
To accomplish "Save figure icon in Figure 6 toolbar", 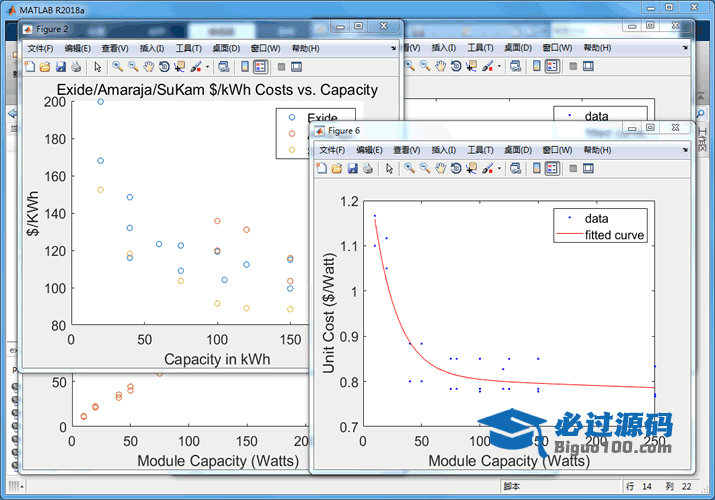I will (x=352, y=169).
